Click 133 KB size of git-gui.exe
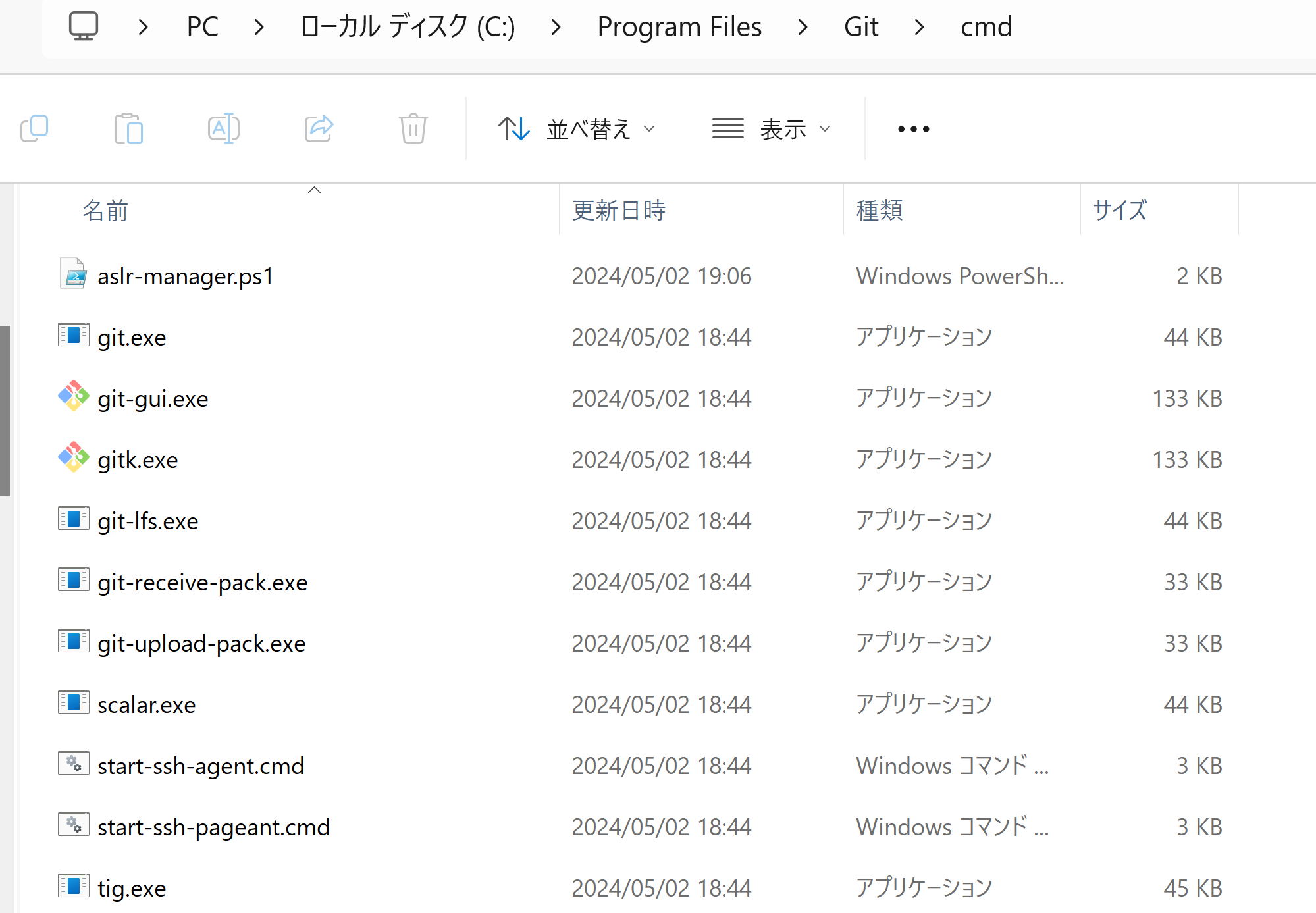 tap(1187, 399)
